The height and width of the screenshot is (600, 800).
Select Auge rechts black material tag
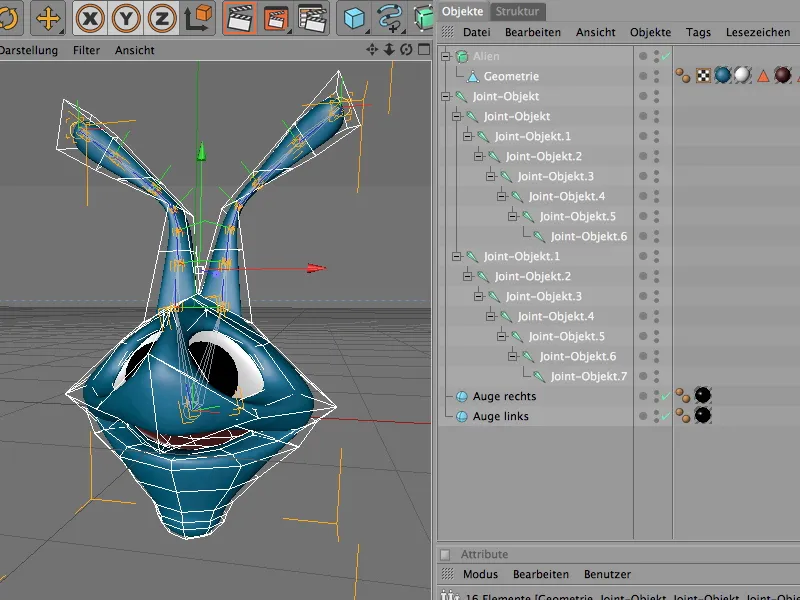click(x=703, y=395)
